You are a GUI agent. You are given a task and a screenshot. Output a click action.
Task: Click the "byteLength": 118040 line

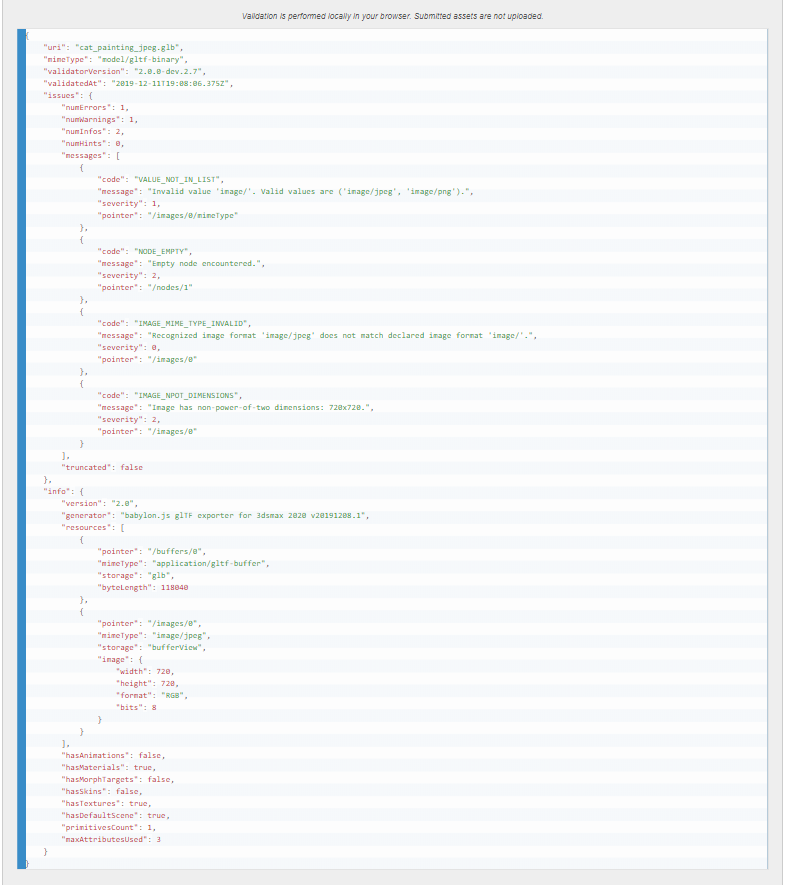click(x=142, y=587)
